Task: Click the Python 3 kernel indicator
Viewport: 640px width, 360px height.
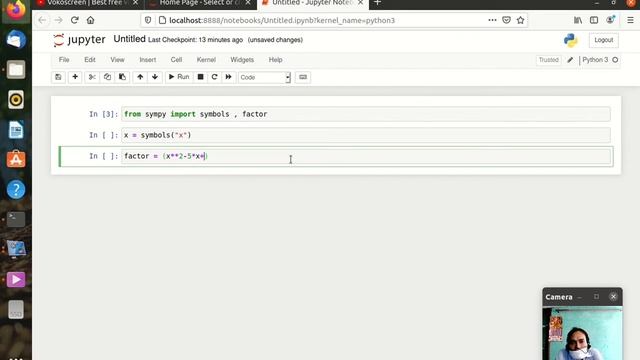Action: coord(595,60)
